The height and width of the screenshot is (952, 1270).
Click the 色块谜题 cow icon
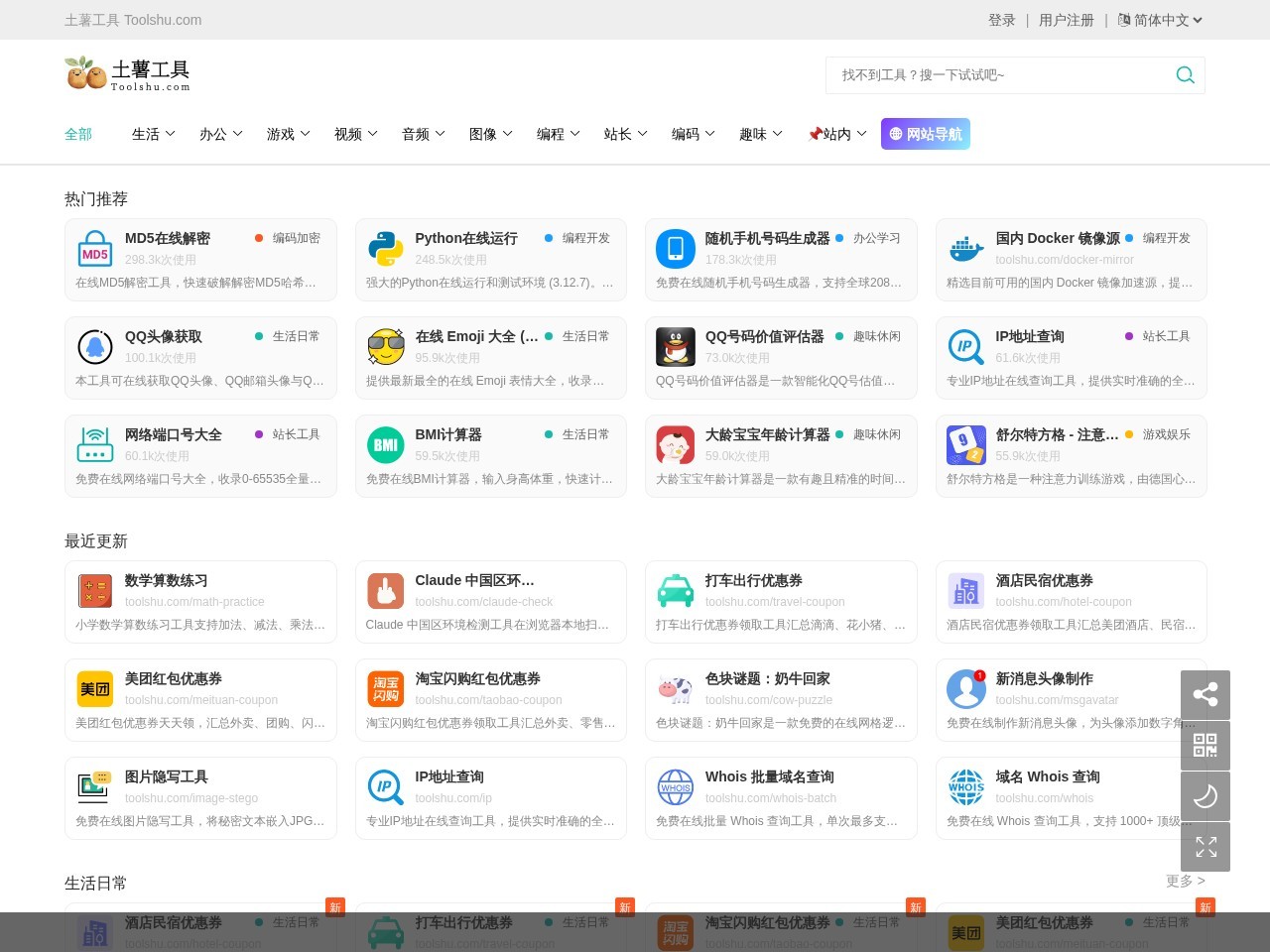[676, 688]
